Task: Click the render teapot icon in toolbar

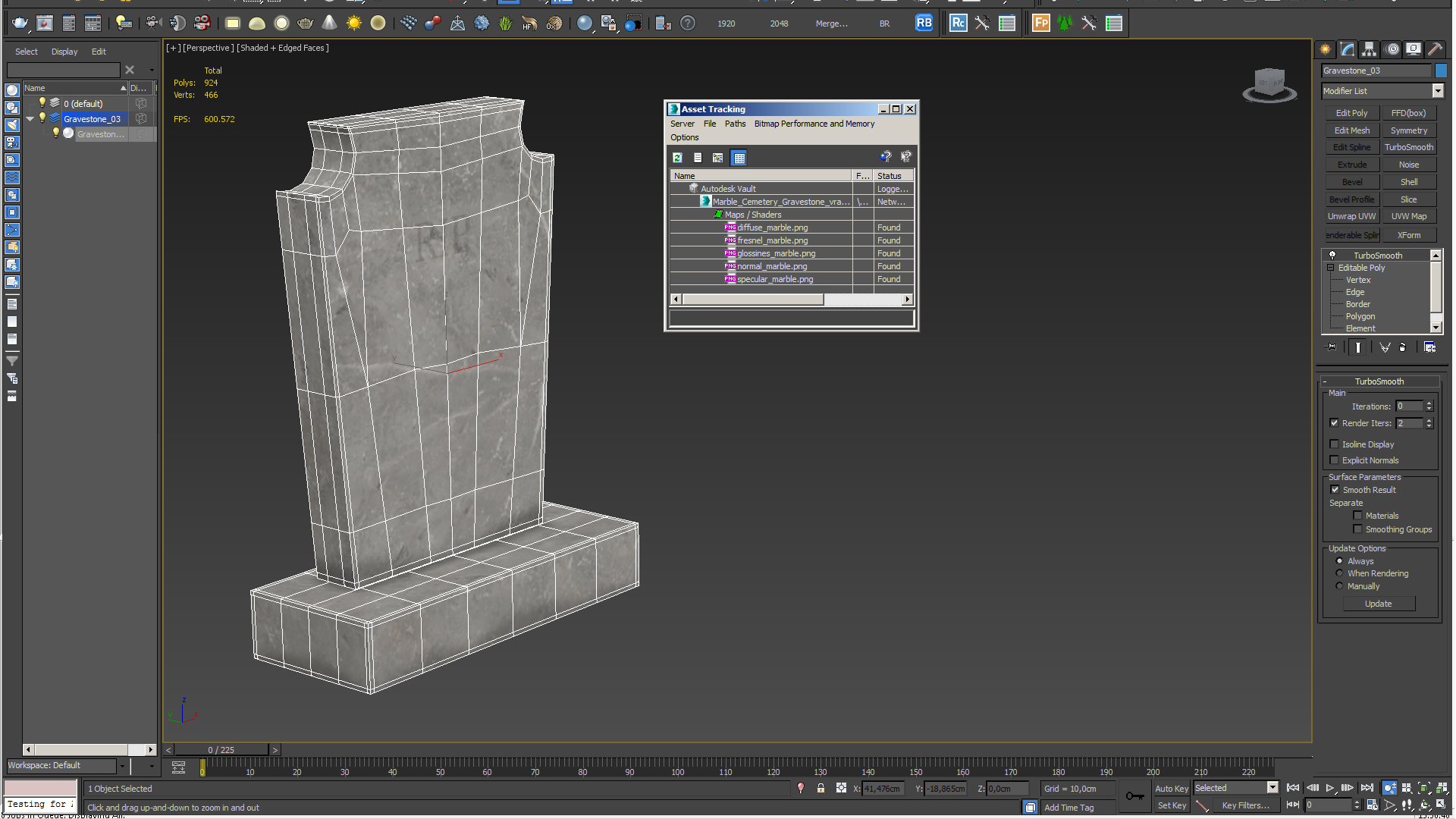Action: [20, 24]
